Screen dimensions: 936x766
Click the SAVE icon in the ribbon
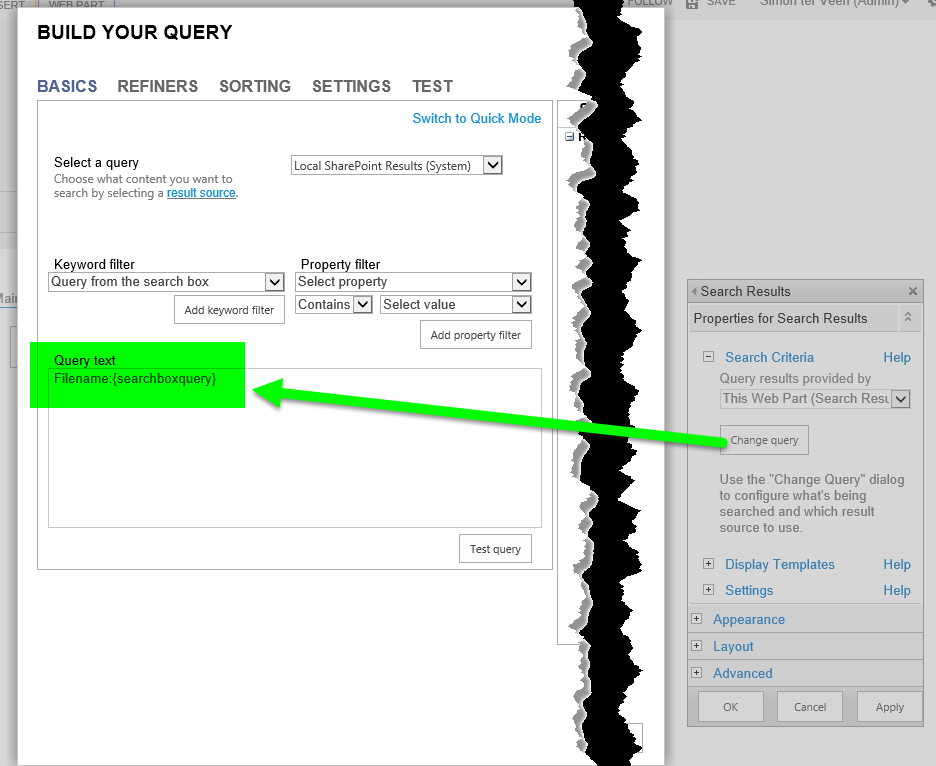coord(692,4)
